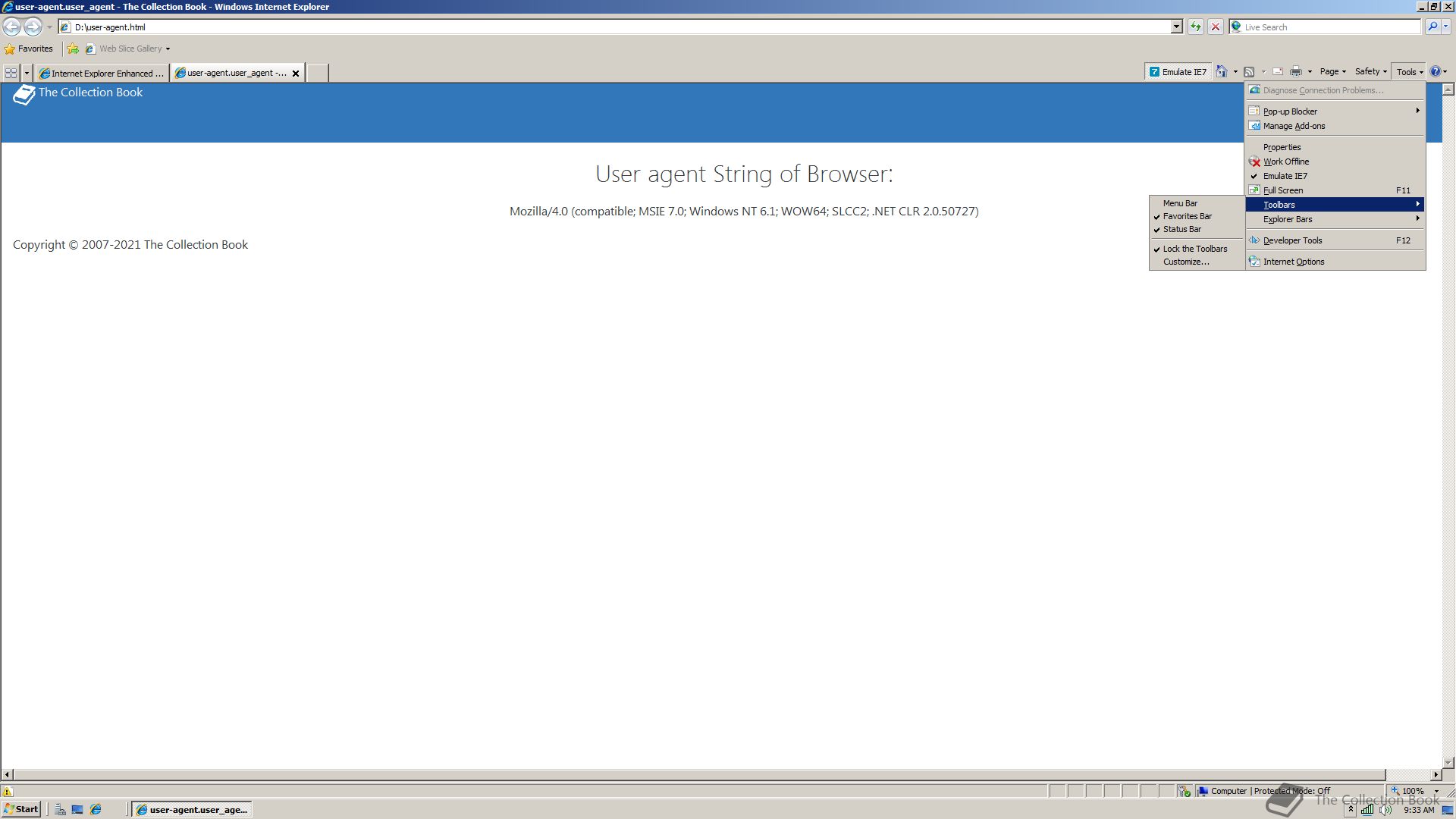The height and width of the screenshot is (819, 1456).
Task: Click the volume speaker tray icon
Action: click(1385, 810)
